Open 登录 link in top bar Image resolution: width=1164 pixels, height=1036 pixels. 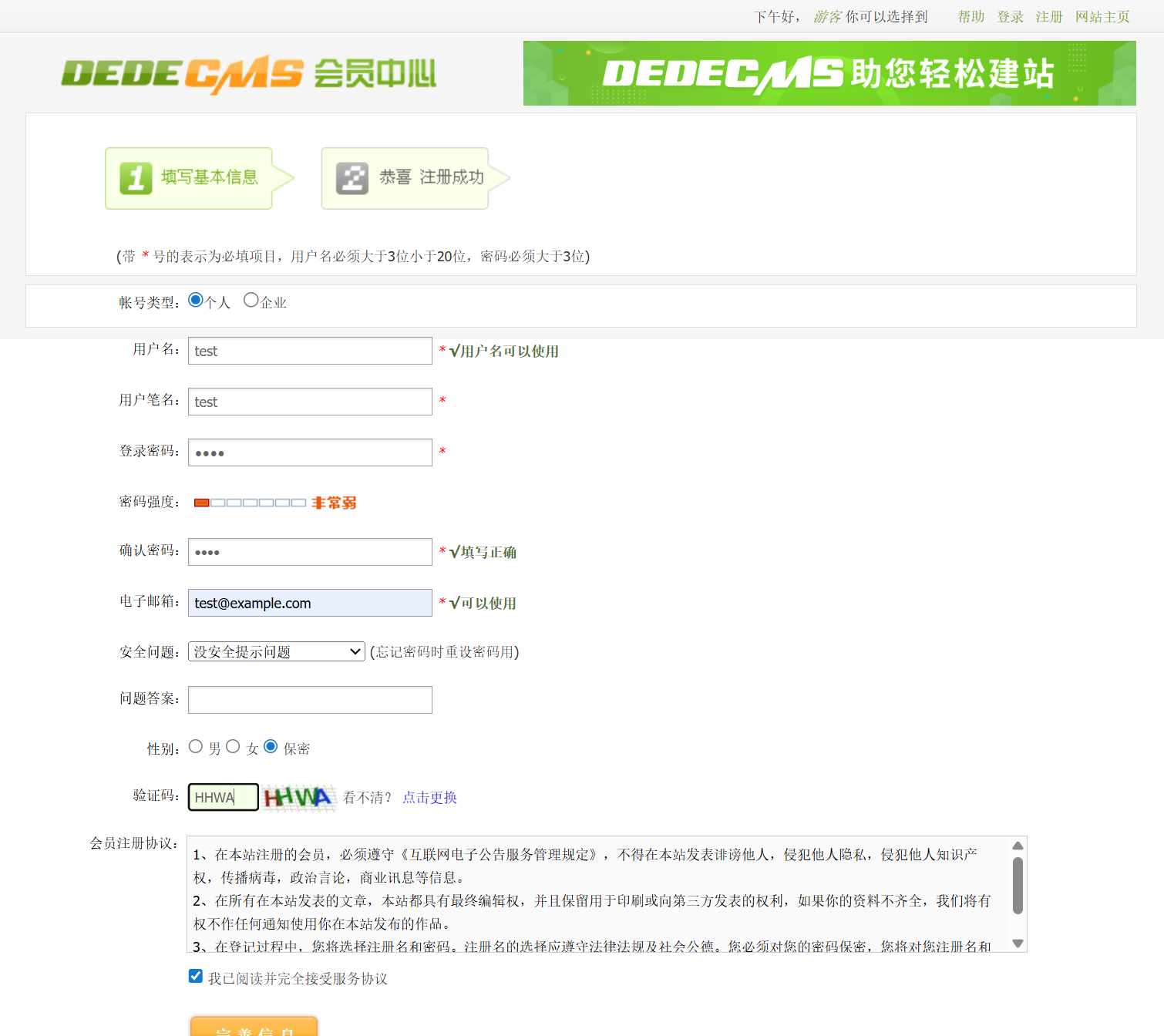(x=1010, y=16)
